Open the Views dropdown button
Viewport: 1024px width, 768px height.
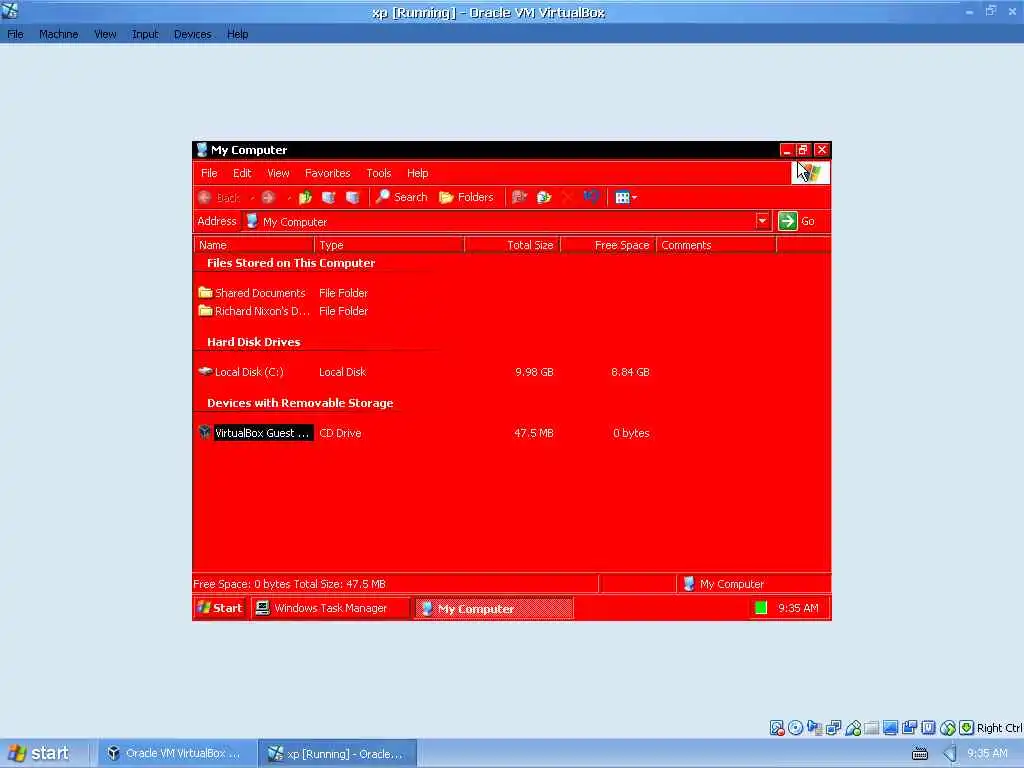626,197
